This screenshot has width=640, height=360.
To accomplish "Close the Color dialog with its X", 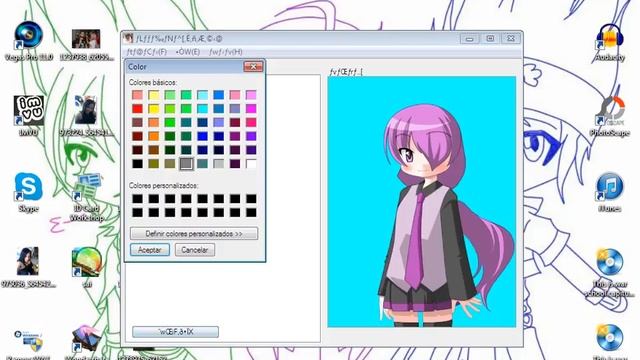I will pyautogui.click(x=253, y=67).
